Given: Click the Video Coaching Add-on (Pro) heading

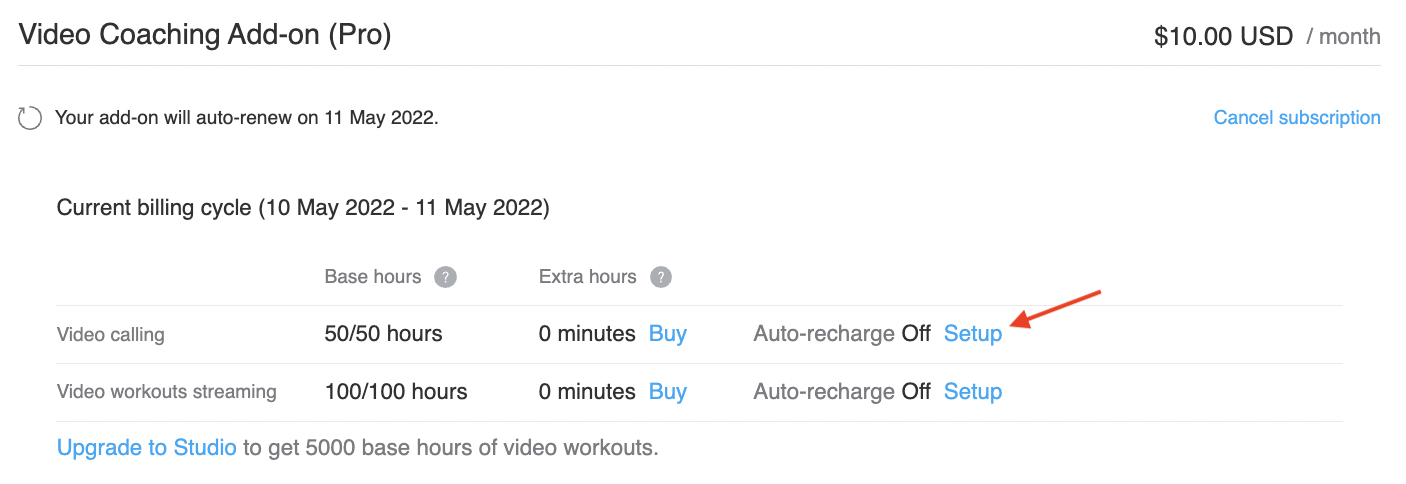Looking at the screenshot, I should click(205, 35).
